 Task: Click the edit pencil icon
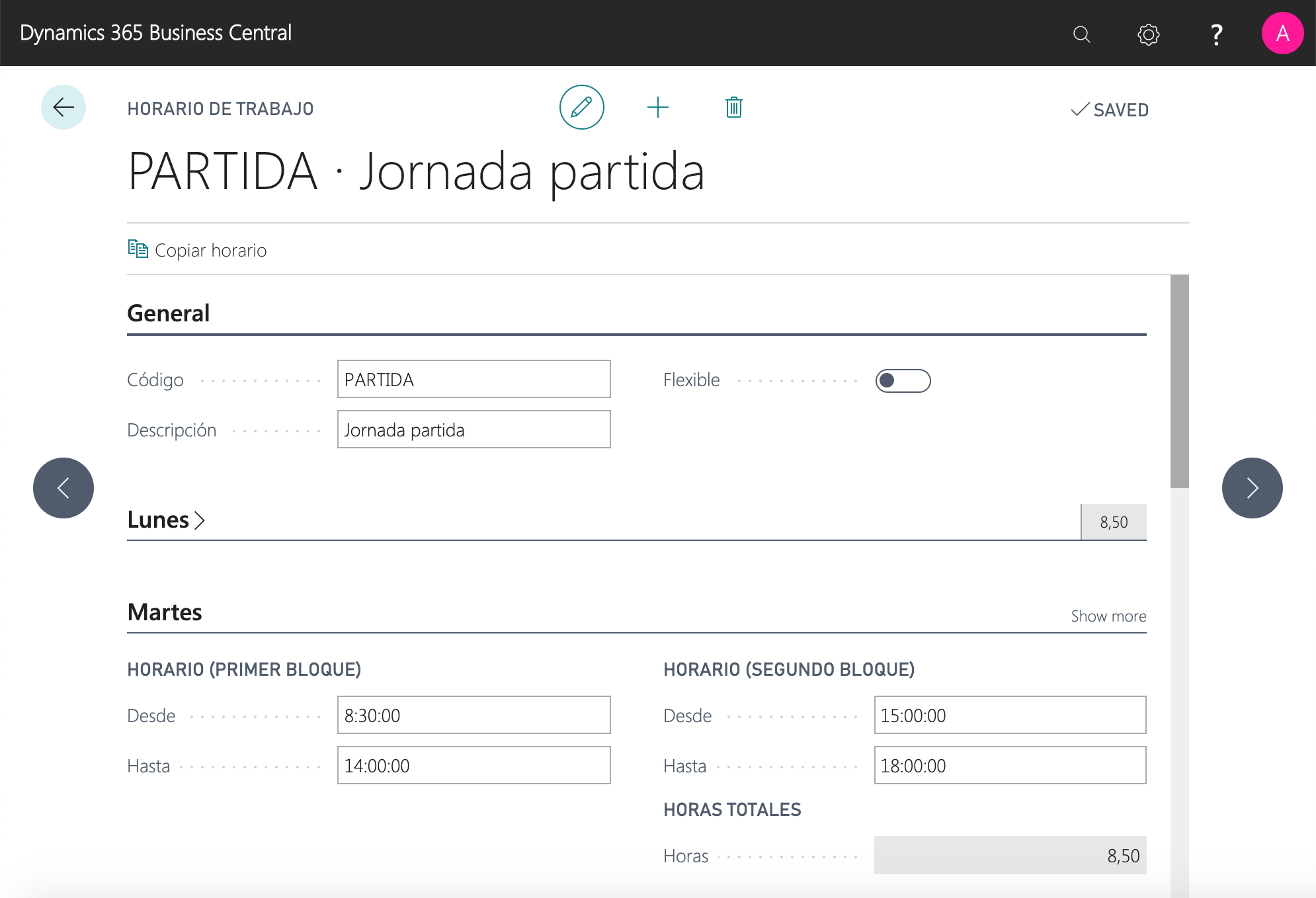[581, 107]
